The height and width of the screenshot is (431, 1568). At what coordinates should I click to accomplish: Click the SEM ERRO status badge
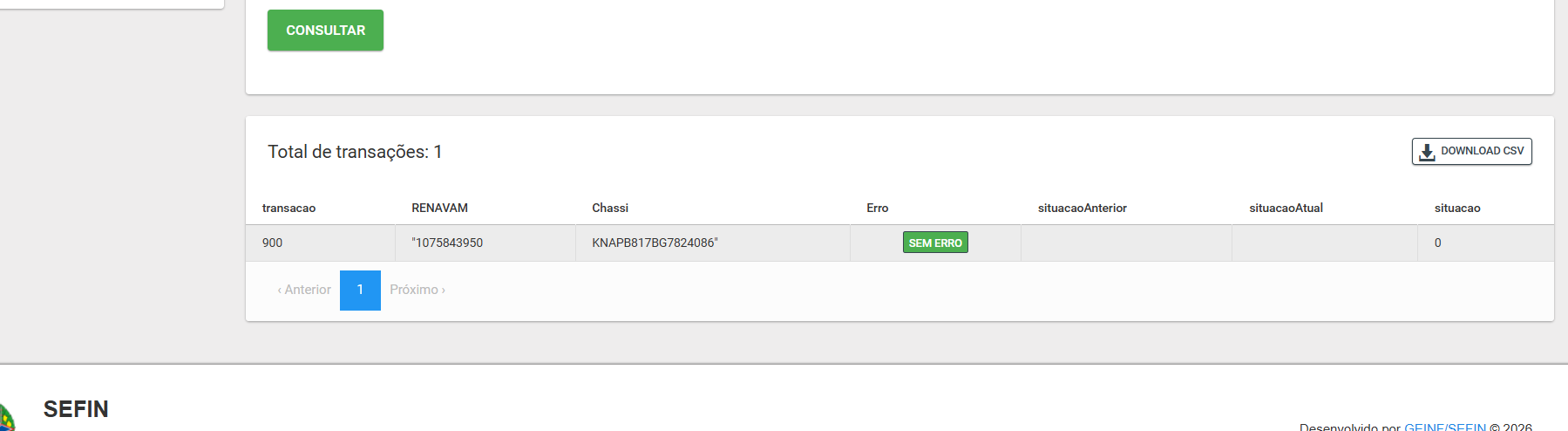tap(935, 243)
